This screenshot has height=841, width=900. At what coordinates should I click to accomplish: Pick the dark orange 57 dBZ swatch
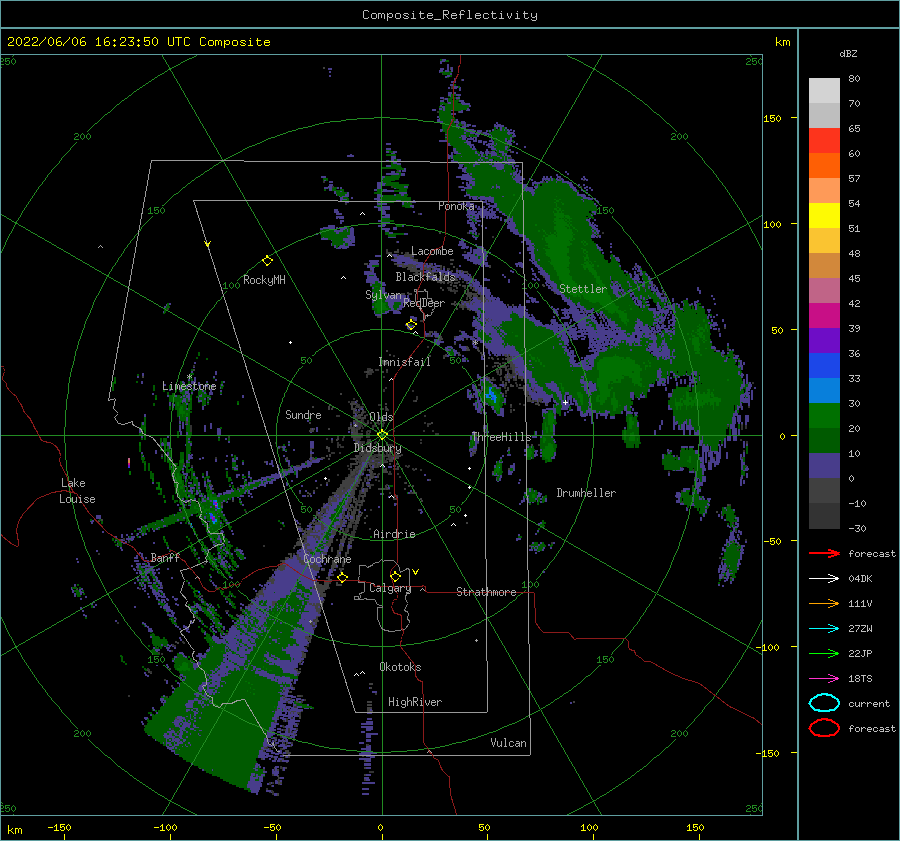(824, 166)
